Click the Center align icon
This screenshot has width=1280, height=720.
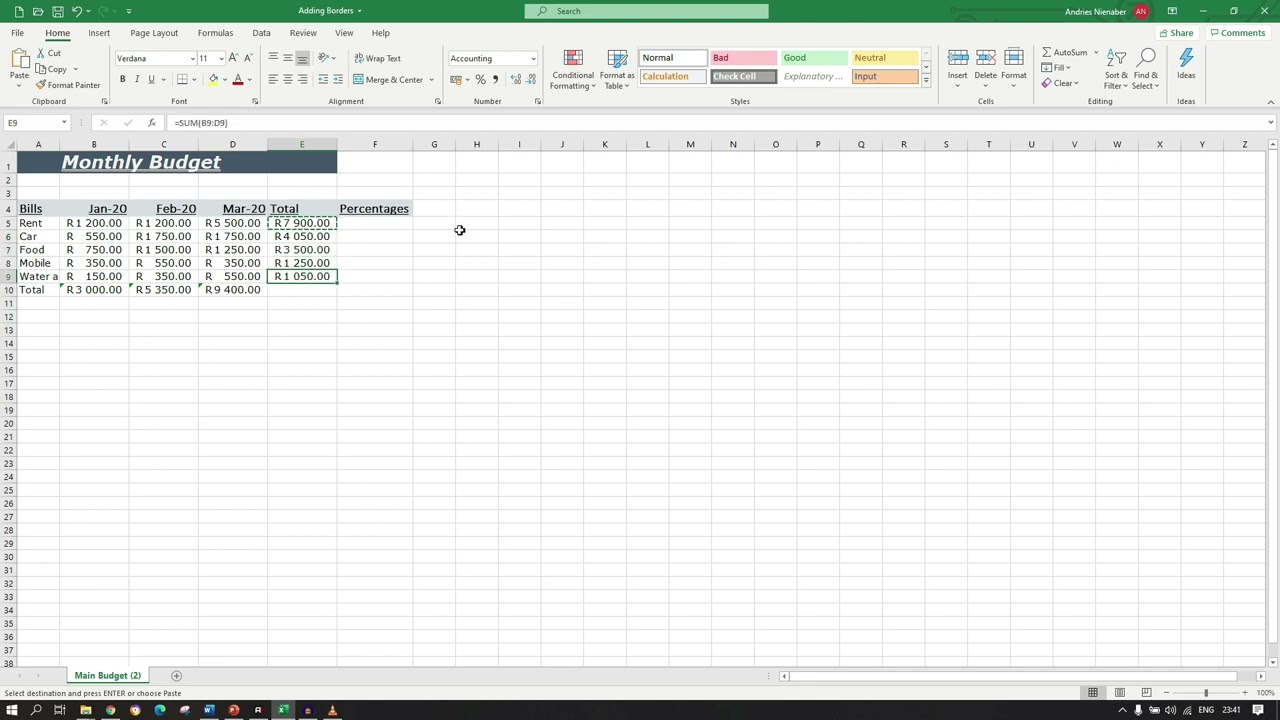click(x=288, y=80)
